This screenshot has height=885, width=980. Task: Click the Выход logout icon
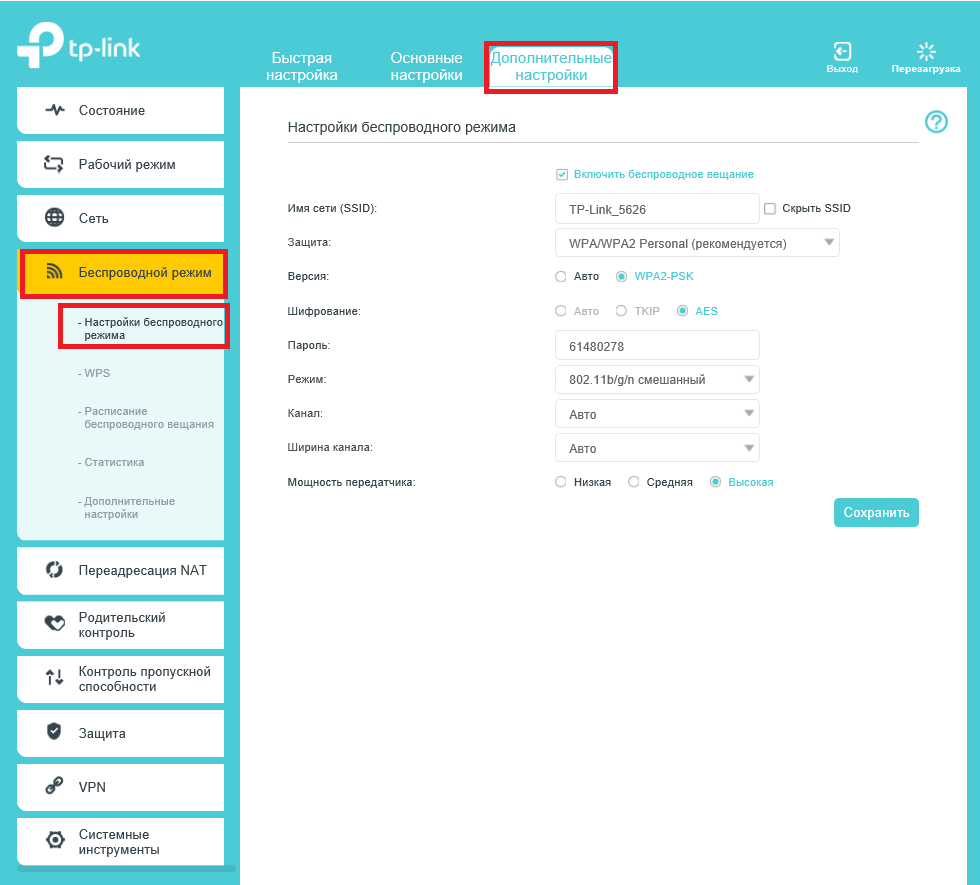[842, 51]
